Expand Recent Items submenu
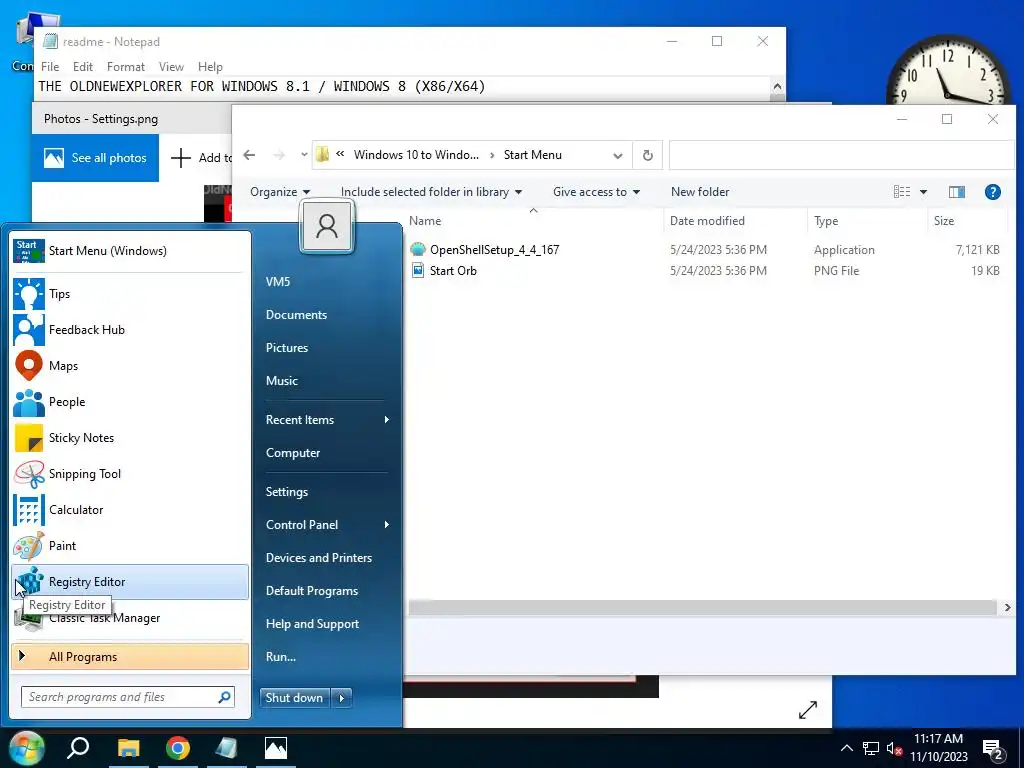The image size is (1024, 768). pyautogui.click(x=327, y=420)
